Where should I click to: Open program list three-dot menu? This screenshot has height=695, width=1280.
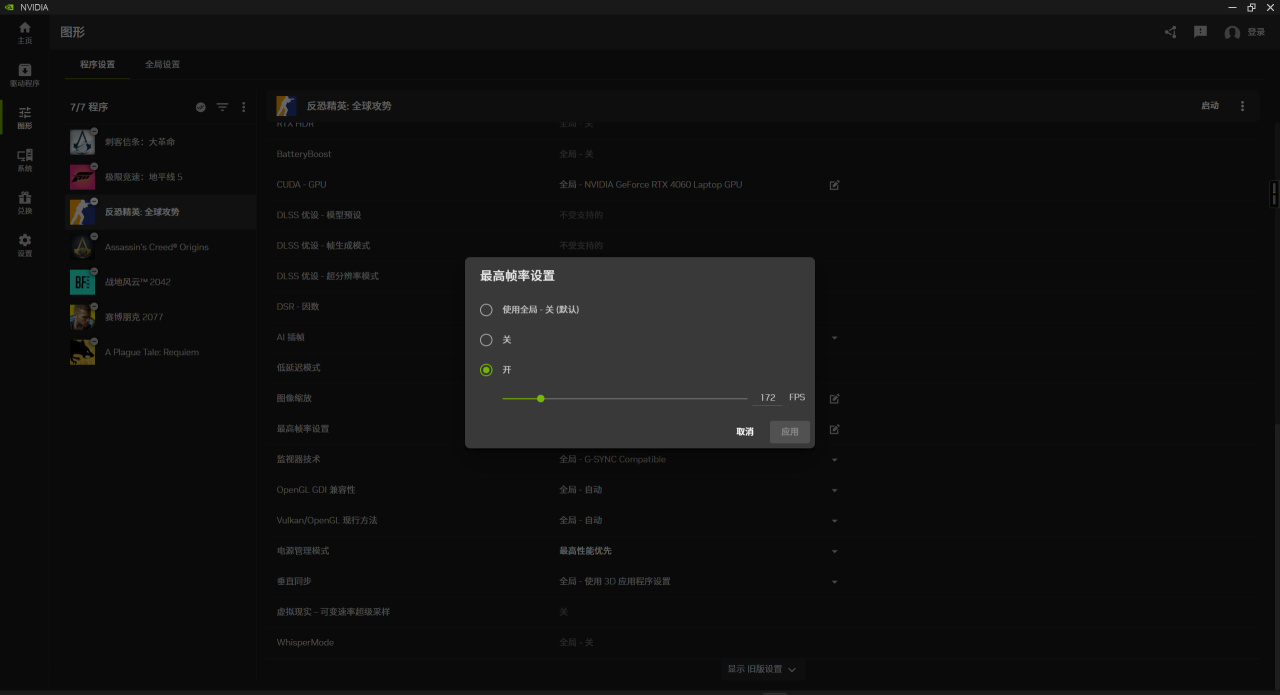click(x=244, y=107)
